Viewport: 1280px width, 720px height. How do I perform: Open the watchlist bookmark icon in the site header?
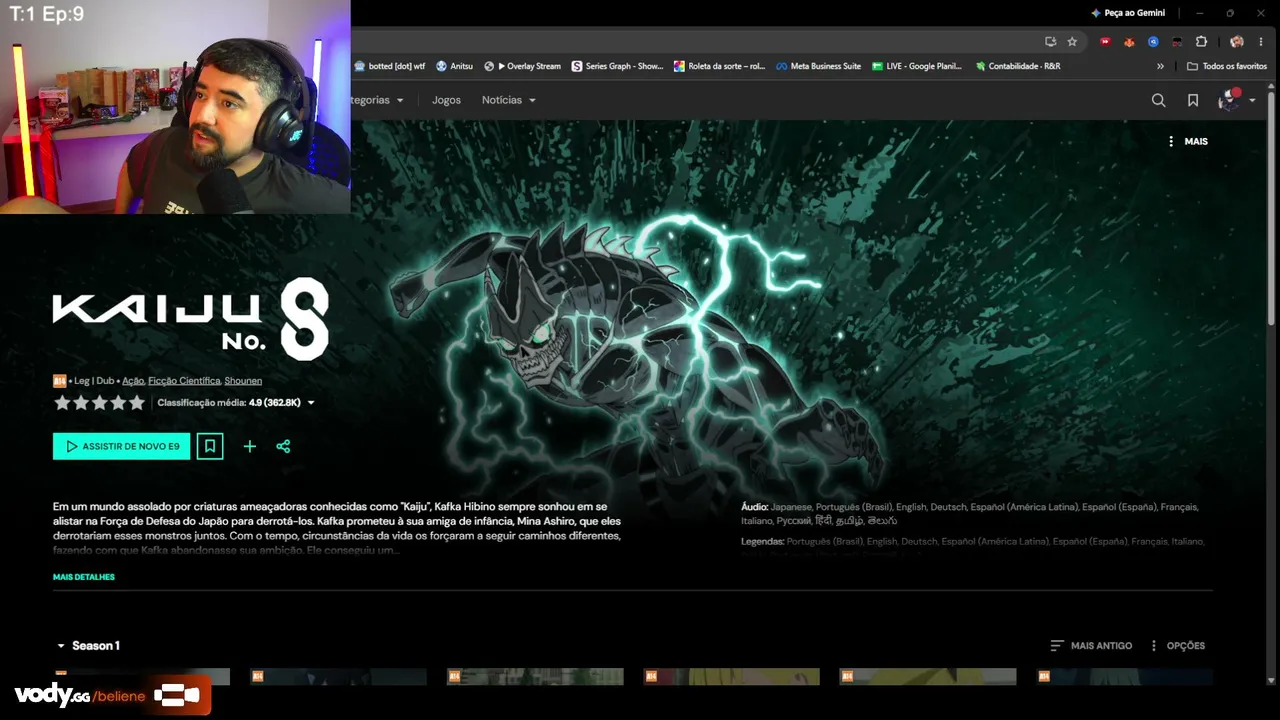pyautogui.click(x=1193, y=100)
